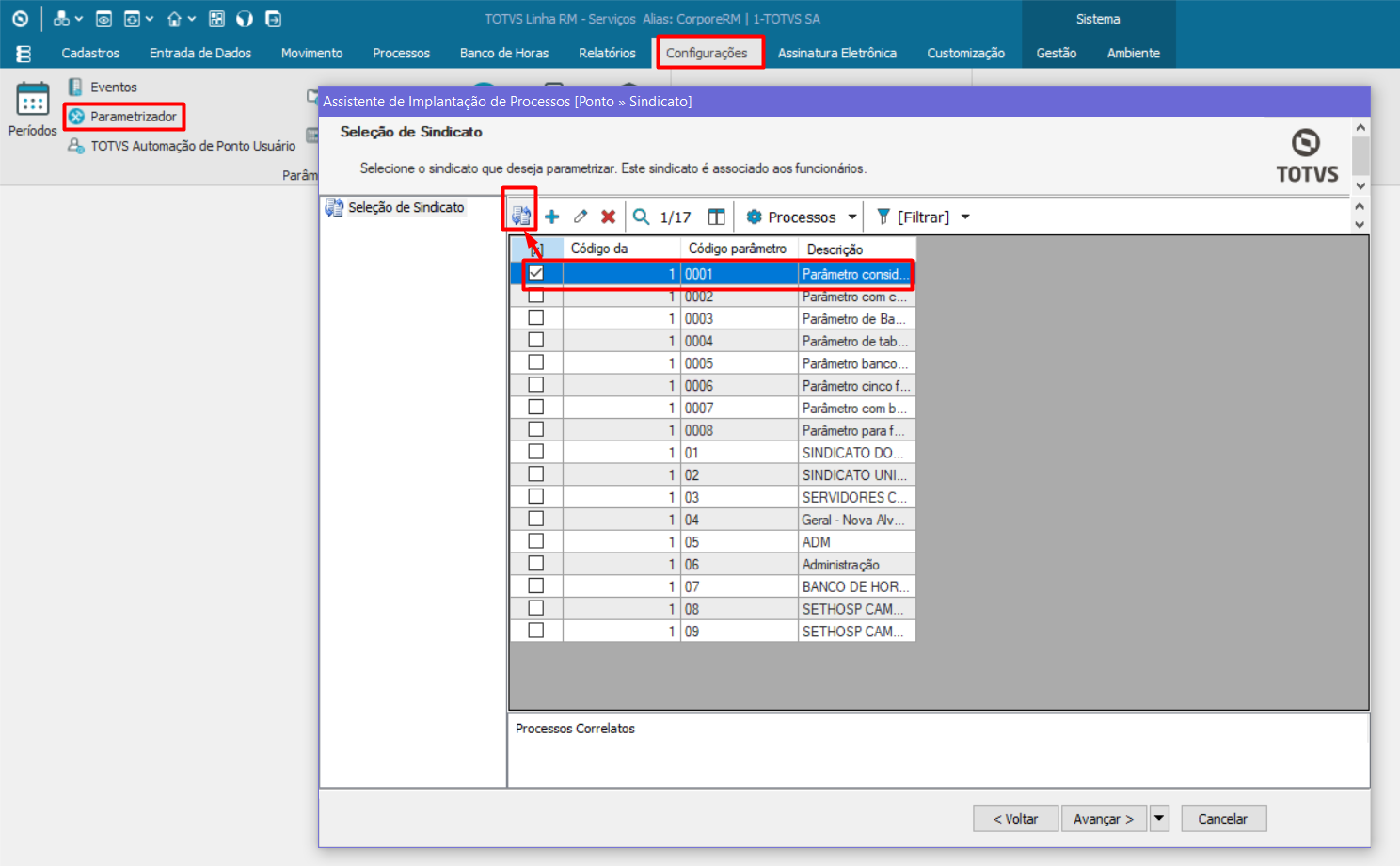Click the Cancelar button
Image resolution: width=1400 pixels, height=866 pixels.
coord(1223,818)
